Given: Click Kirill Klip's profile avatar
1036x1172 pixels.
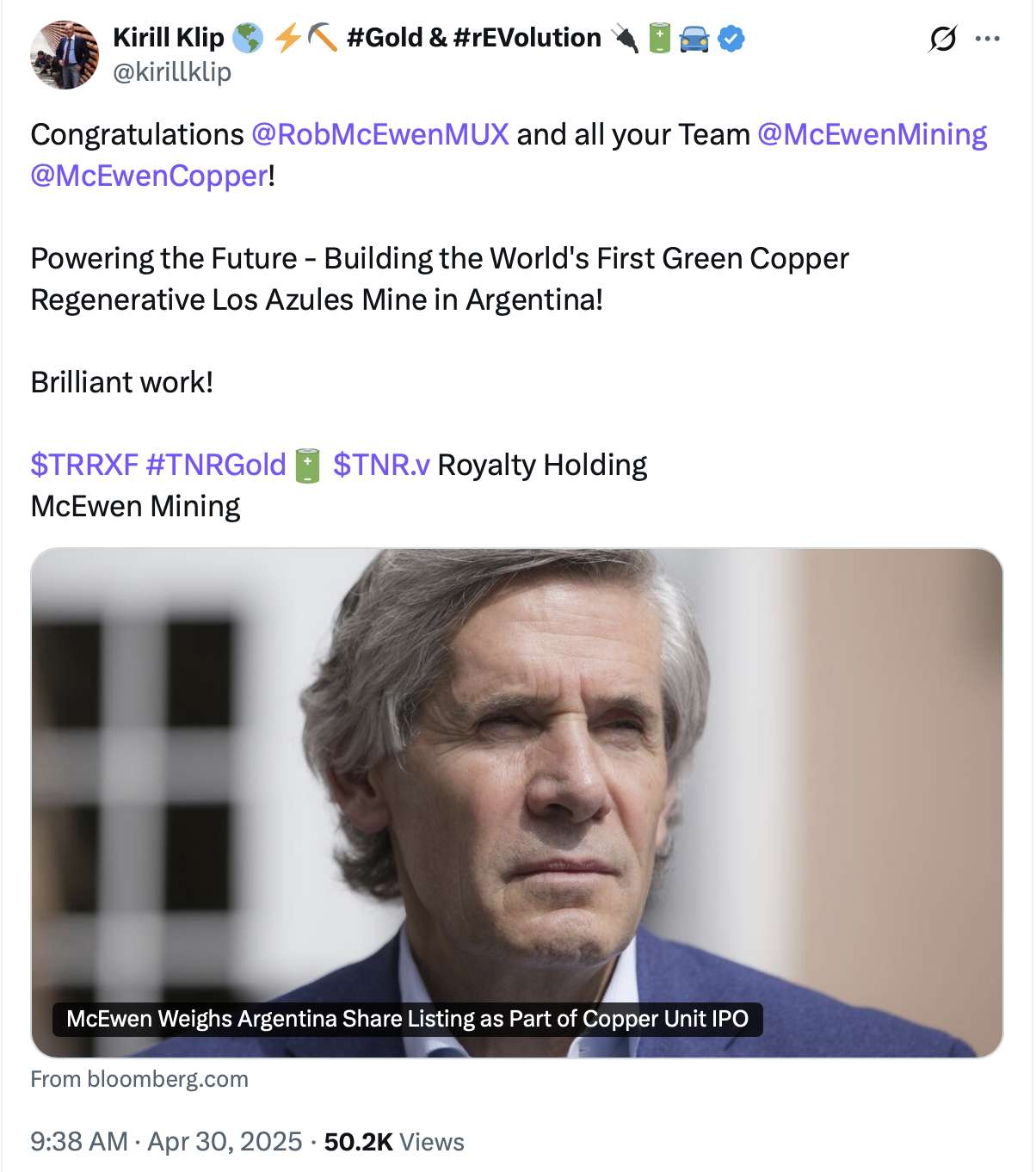Looking at the screenshot, I should click(65, 55).
